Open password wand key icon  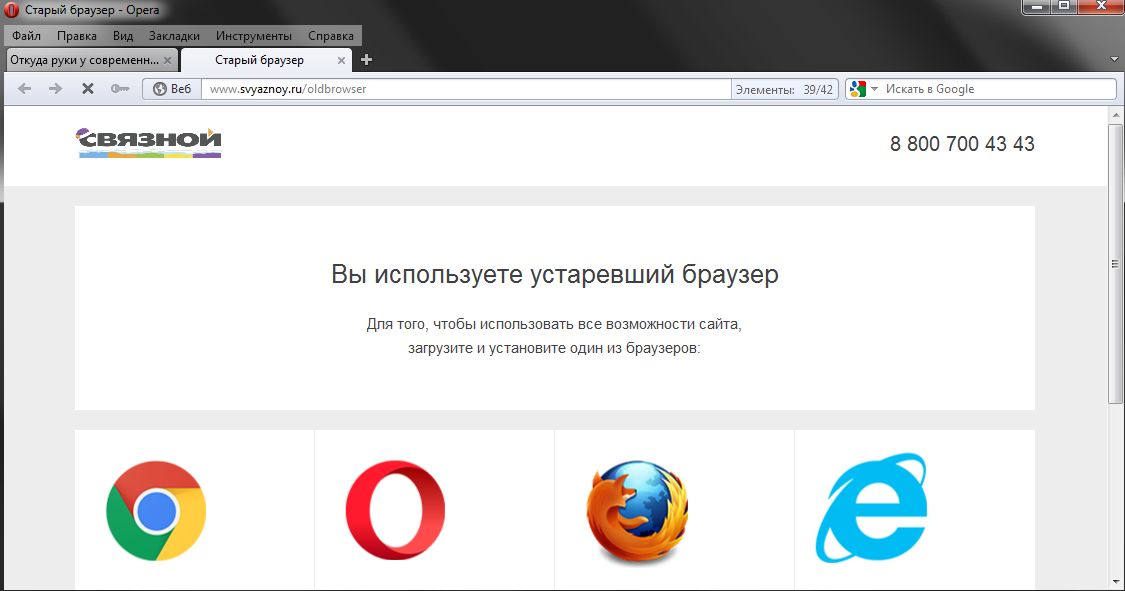coord(120,89)
